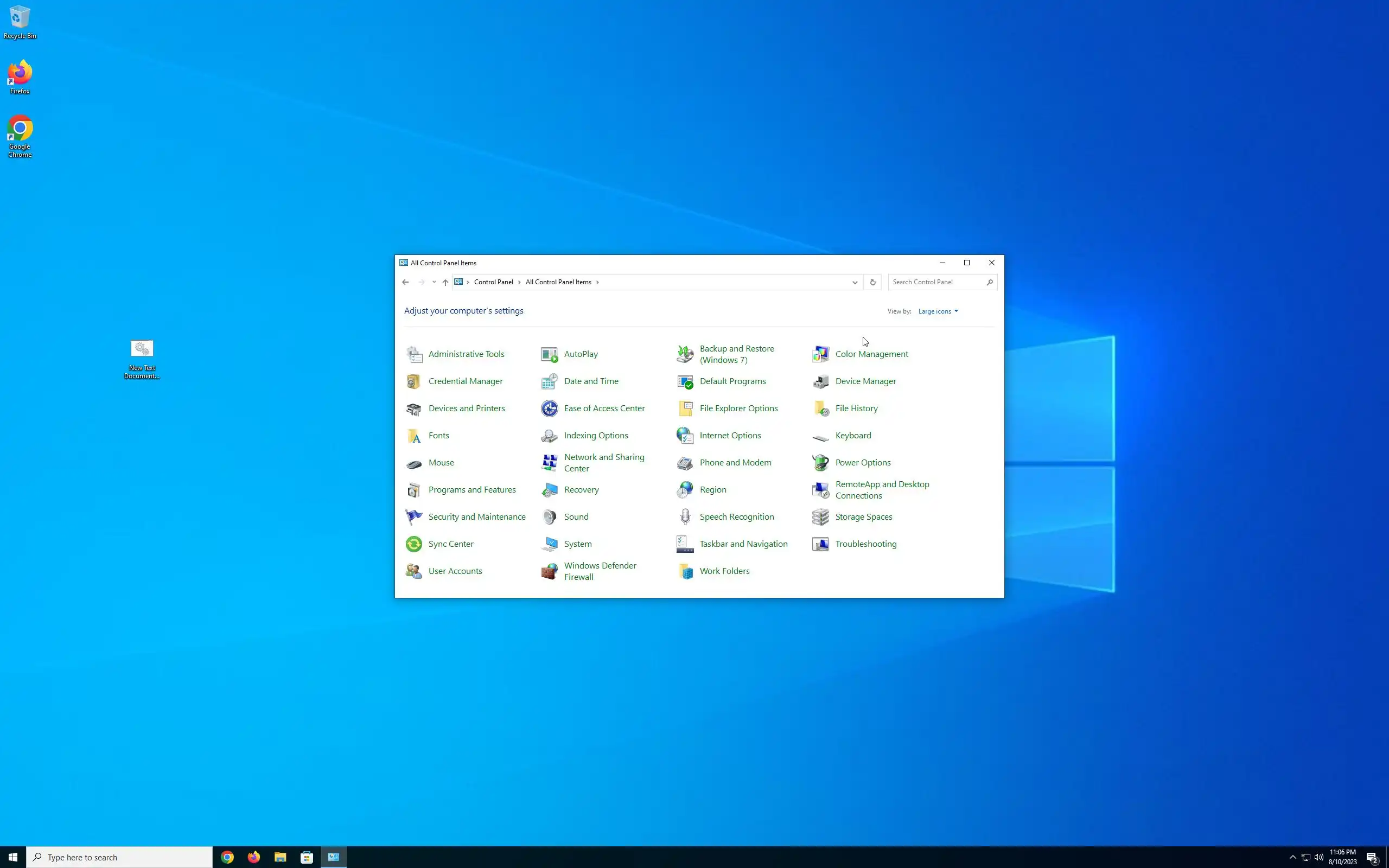Open the Credential Manager safe icon
1389x868 pixels.
click(x=413, y=381)
